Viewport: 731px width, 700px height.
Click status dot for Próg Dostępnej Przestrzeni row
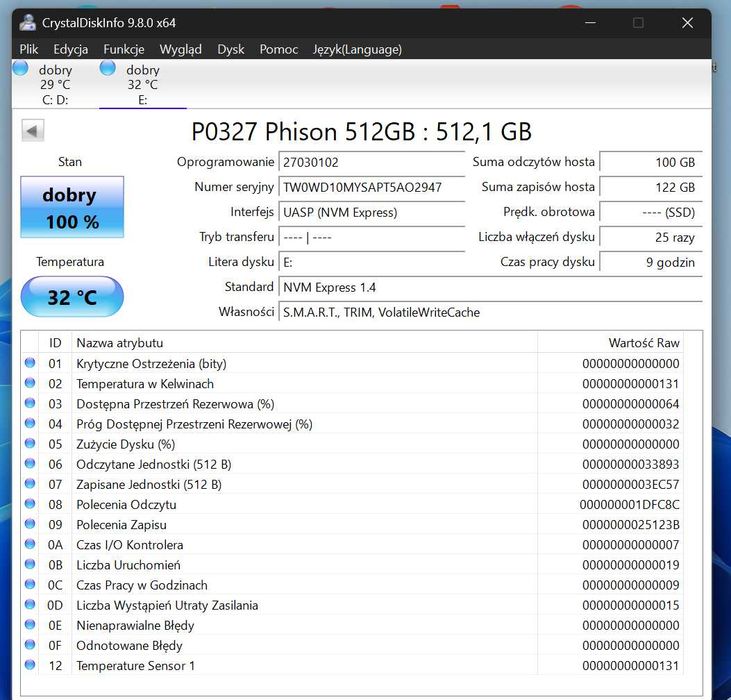(x=30, y=423)
